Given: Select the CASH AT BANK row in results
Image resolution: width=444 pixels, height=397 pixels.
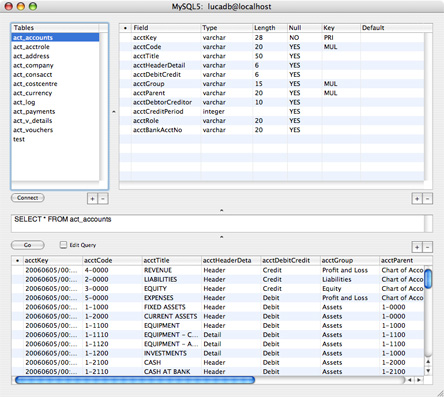Looking at the screenshot, I should click(218, 371).
